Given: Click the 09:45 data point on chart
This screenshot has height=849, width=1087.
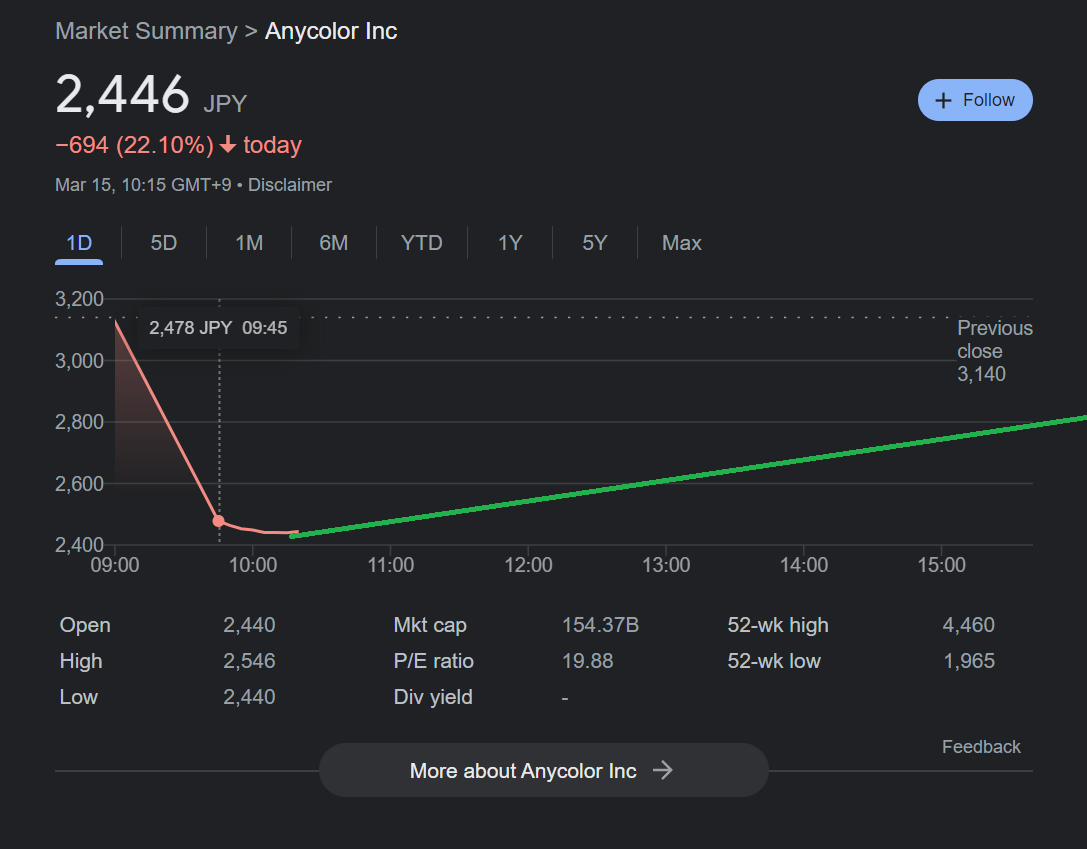Looking at the screenshot, I should tap(219, 521).
